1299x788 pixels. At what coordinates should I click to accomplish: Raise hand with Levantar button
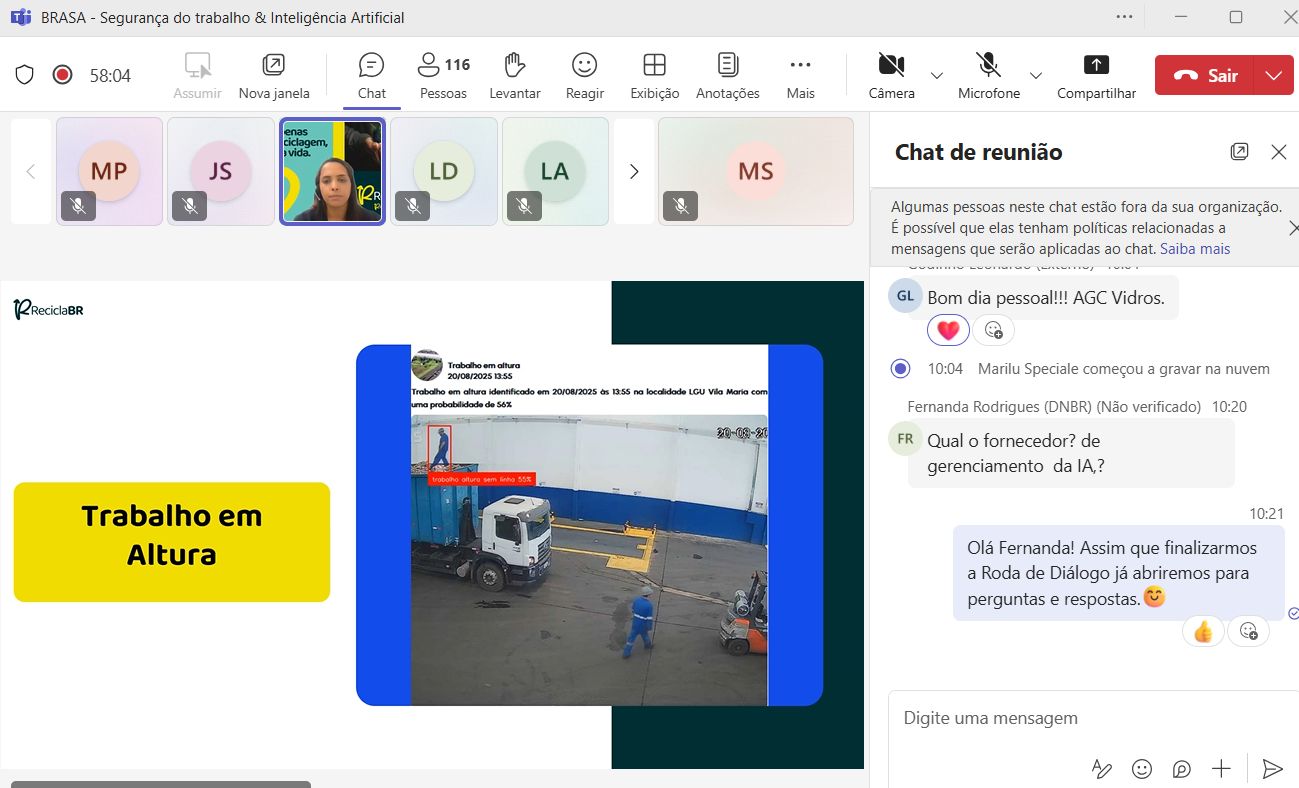pyautogui.click(x=515, y=76)
